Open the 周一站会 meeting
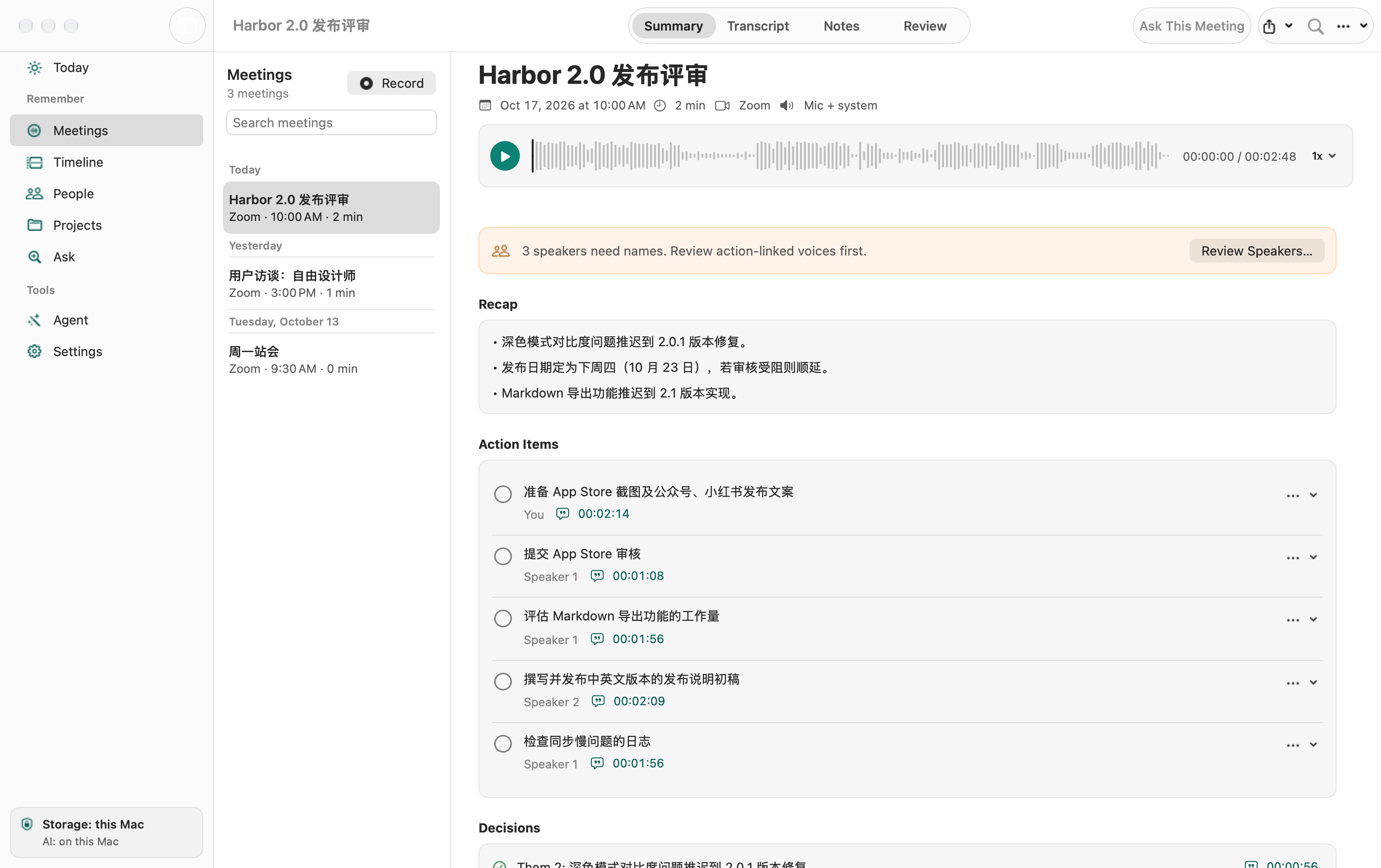This screenshot has width=1381, height=868. (331, 360)
